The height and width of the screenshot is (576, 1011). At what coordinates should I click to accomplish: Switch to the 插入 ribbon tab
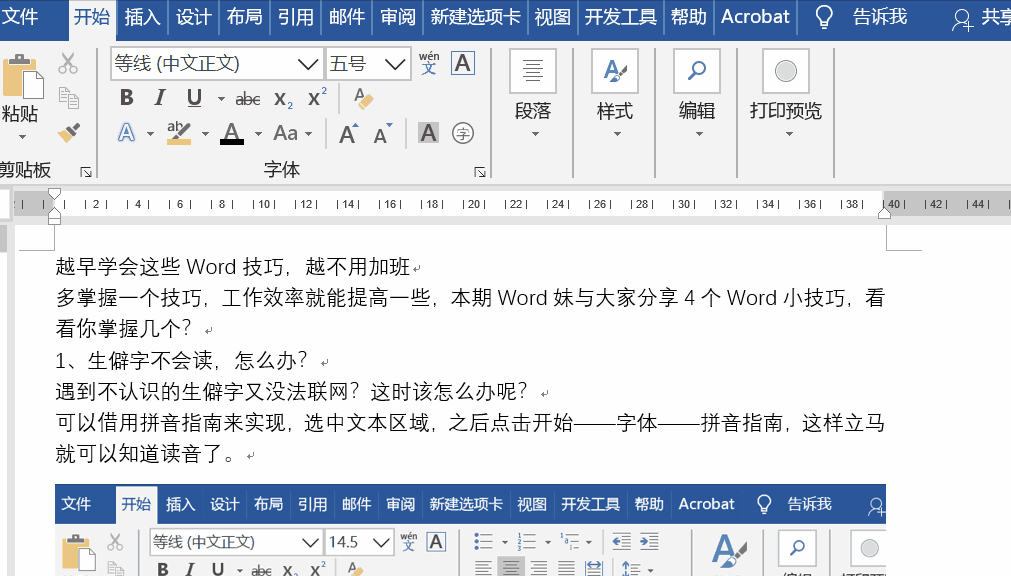141,17
